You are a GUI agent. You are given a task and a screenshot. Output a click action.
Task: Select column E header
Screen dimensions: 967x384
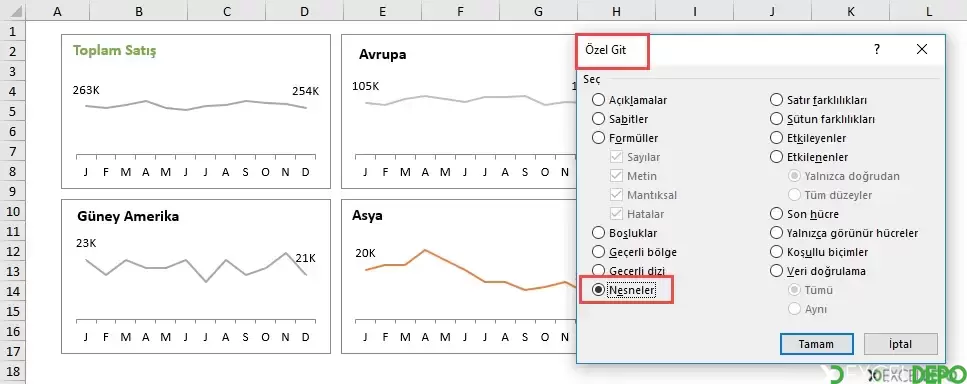383,11
